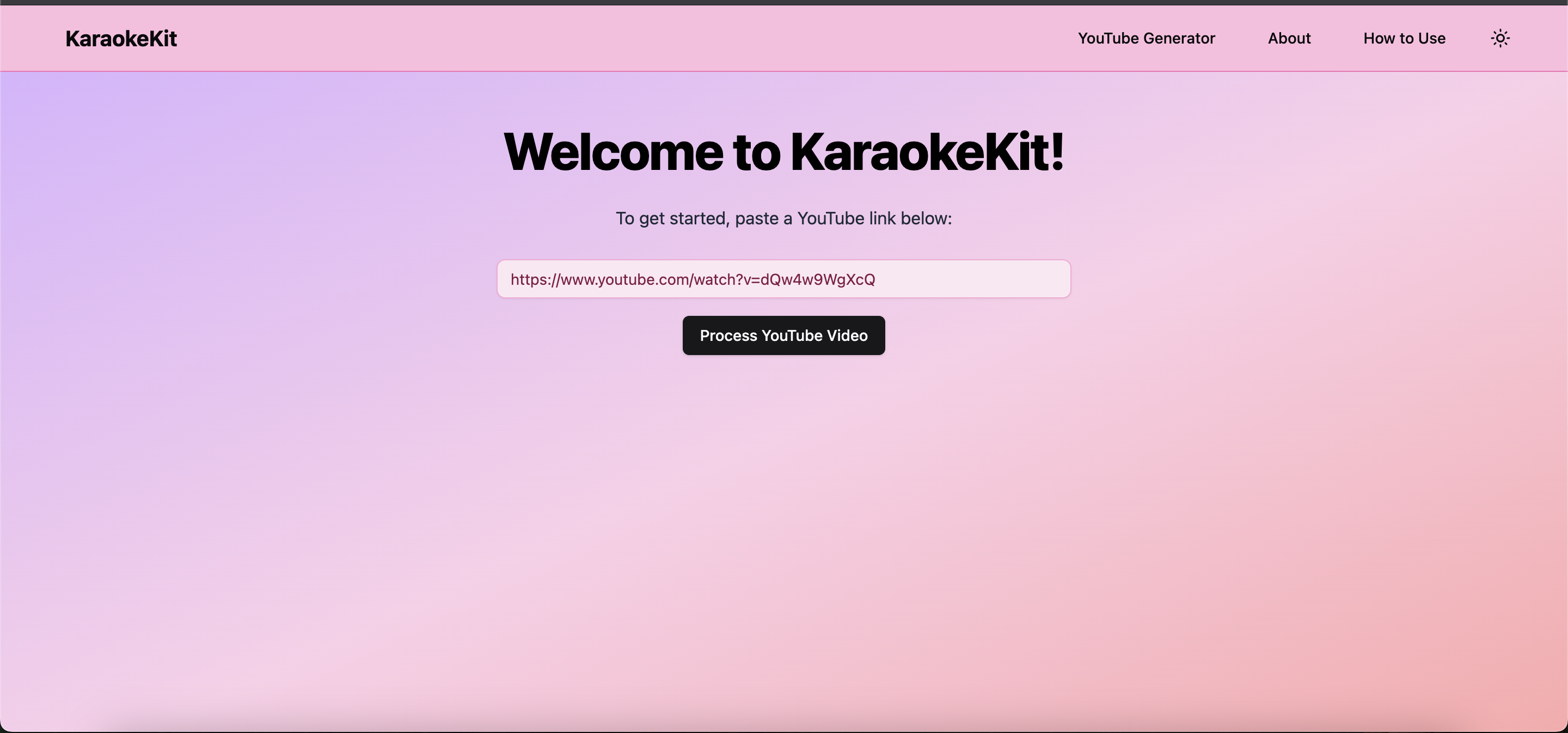
Task: Click https:// at the start of the URL
Action: [535, 279]
